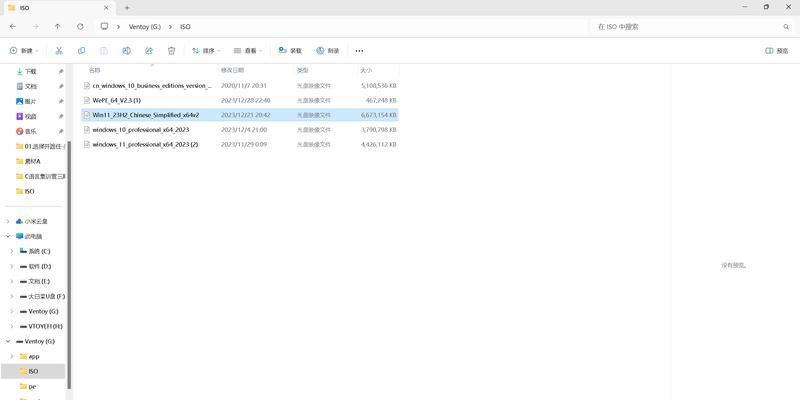Open Videos in quick access
Screen dimensions: 800x400
coord(33,116)
